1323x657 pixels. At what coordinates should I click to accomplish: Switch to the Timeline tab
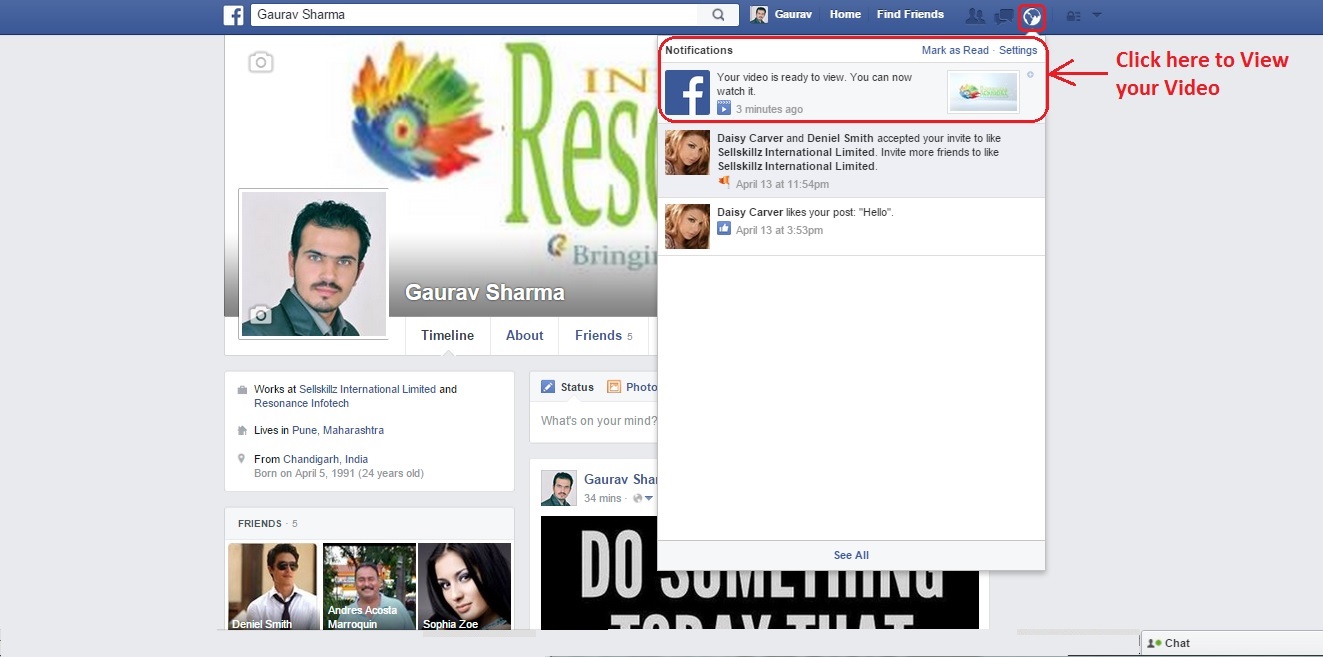point(447,336)
